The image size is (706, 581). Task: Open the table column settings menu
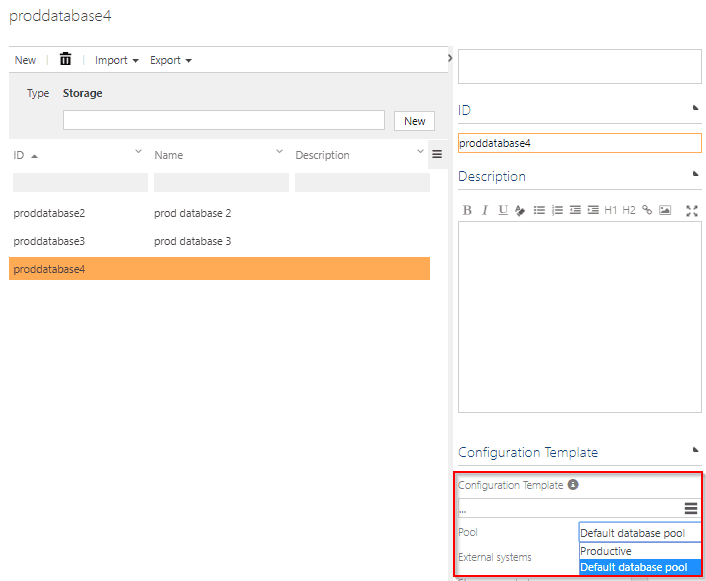pyautogui.click(x=437, y=155)
